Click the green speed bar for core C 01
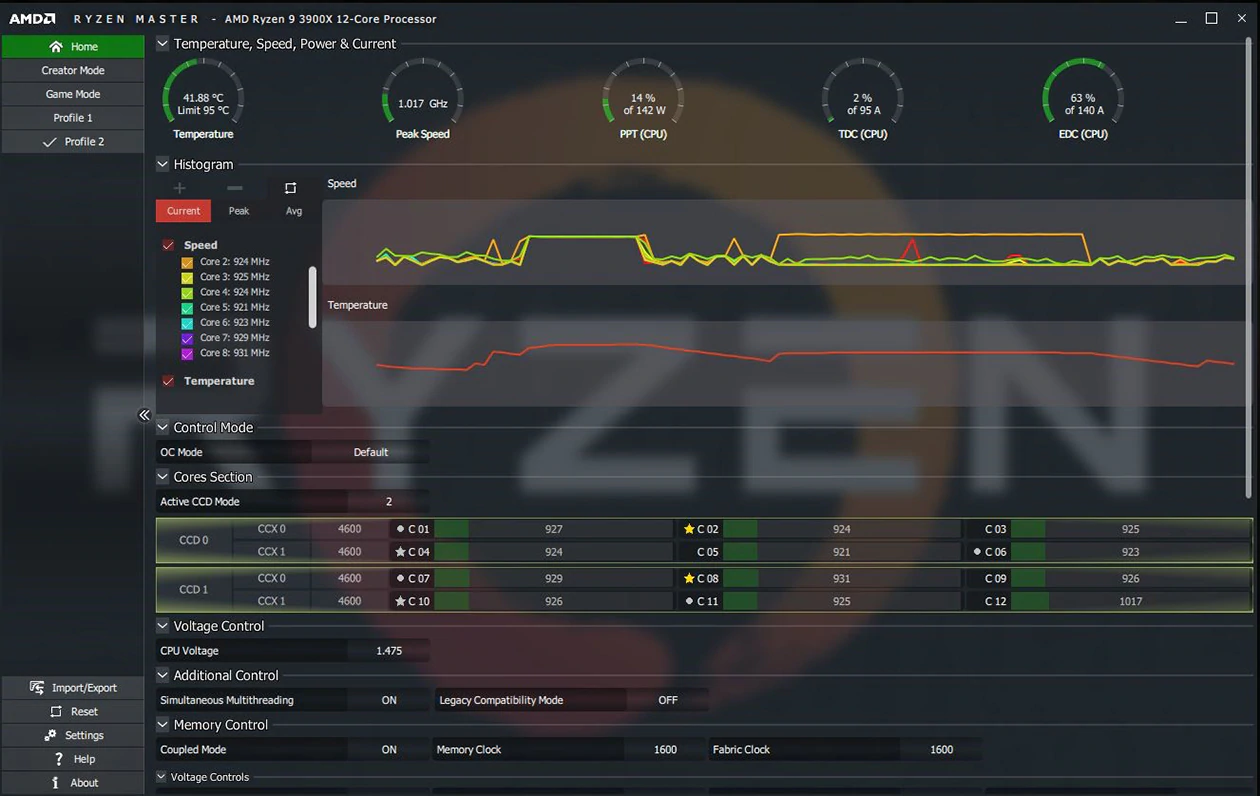This screenshot has height=796, width=1260. point(453,528)
